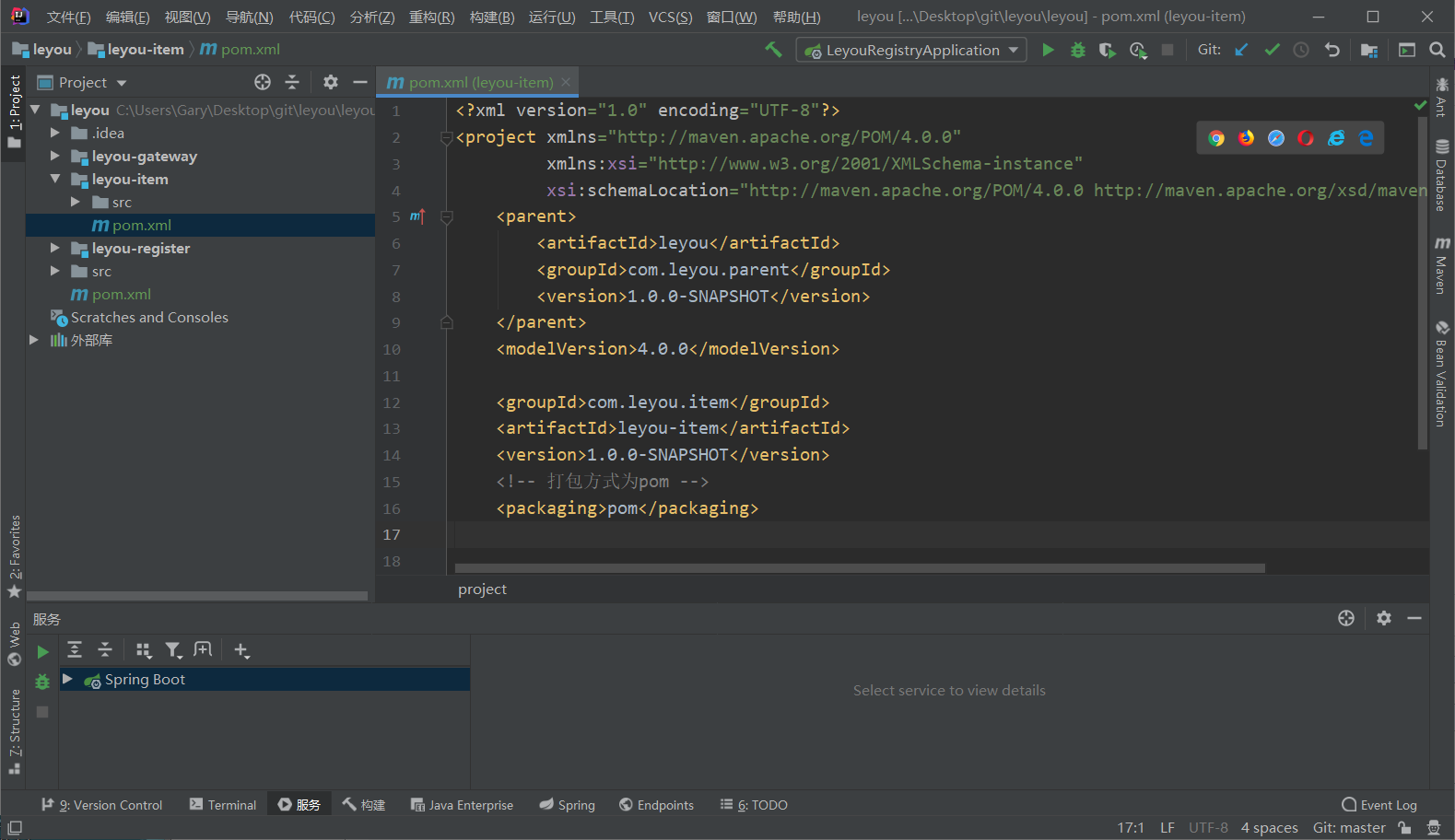Open in Edge browser icon
The image size is (1455, 840).
point(1366,138)
